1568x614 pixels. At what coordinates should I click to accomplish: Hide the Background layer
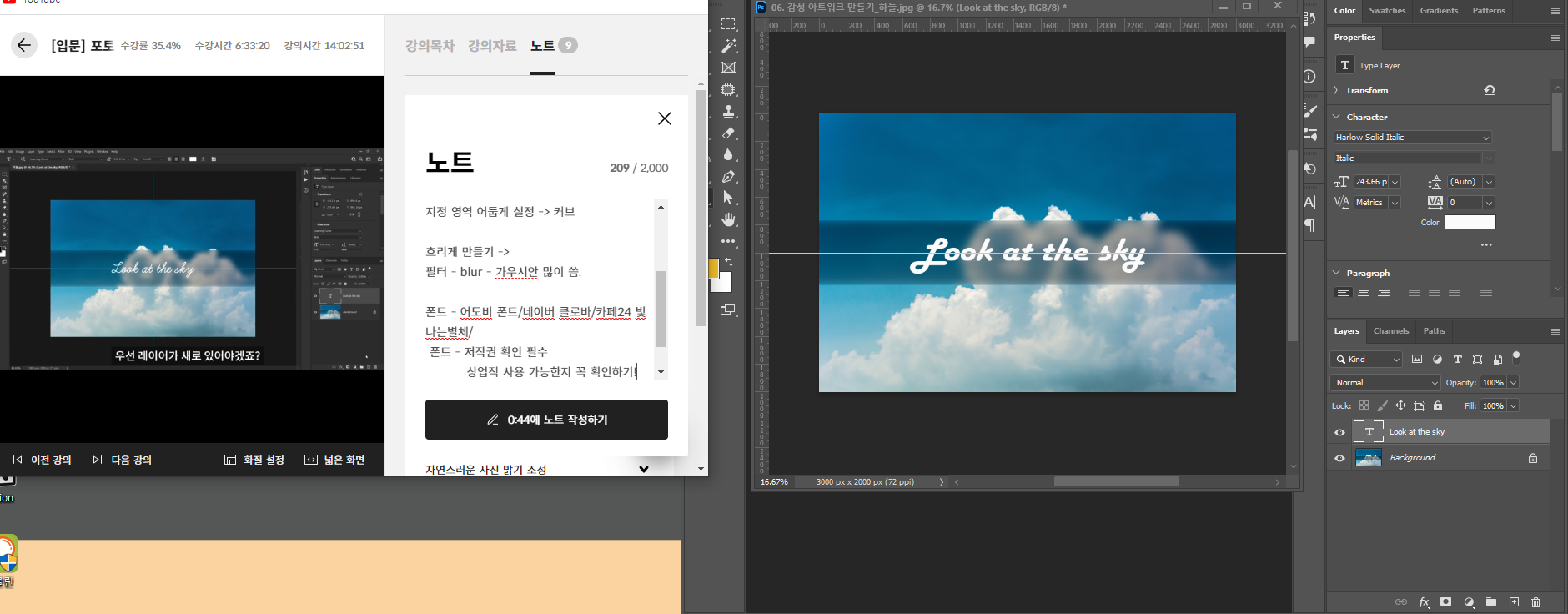click(x=1339, y=458)
